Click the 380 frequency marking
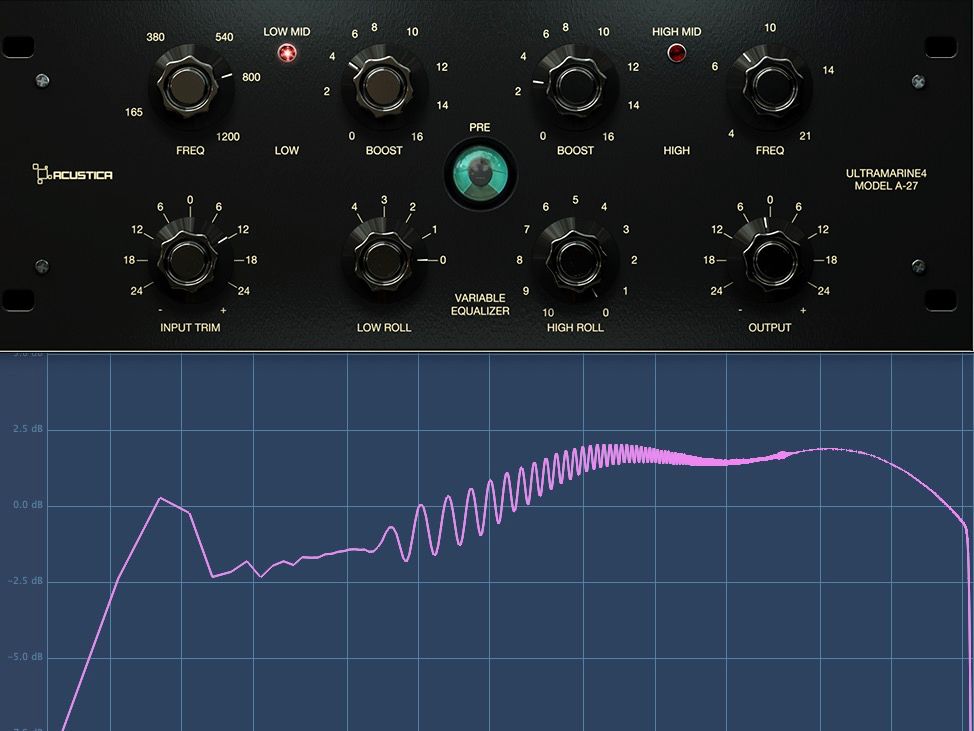 click(x=155, y=37)
